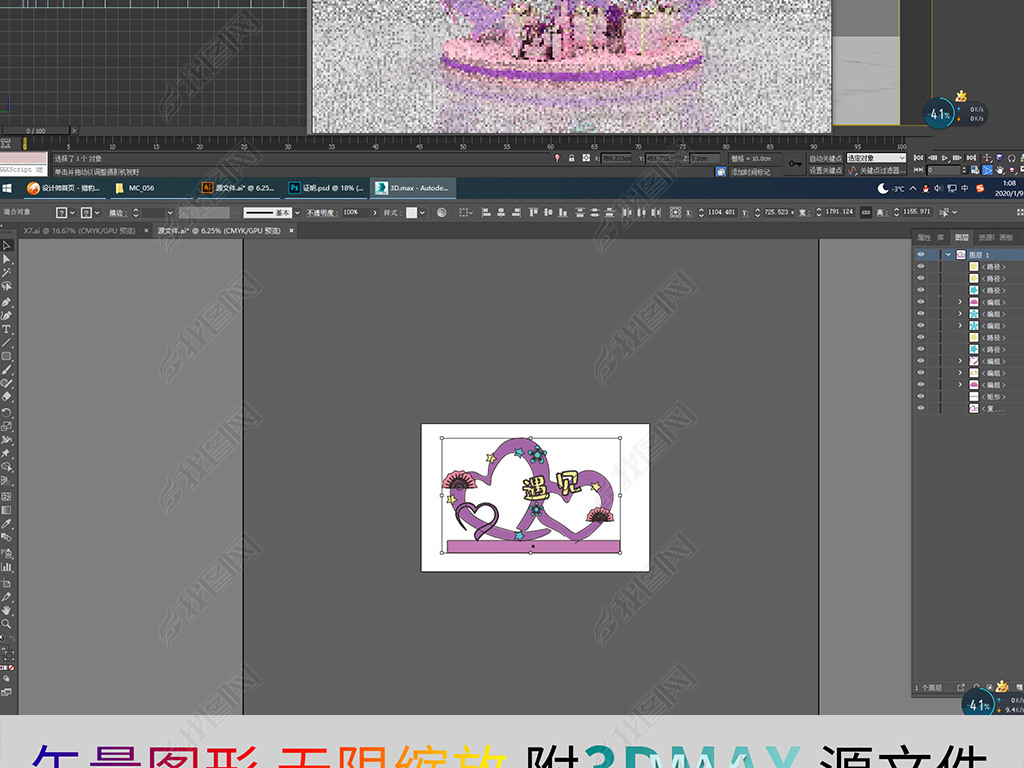Select the Eraser tool
1024x768 pixels.
pyautogui.click(x=7, y=396)
